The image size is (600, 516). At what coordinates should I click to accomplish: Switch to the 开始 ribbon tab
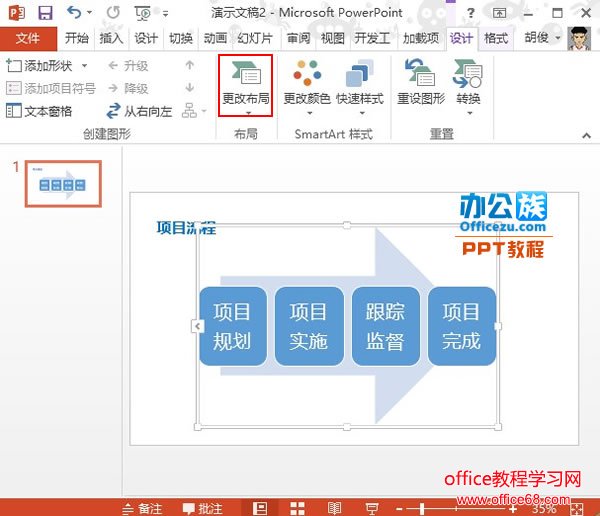click(77, 38)
